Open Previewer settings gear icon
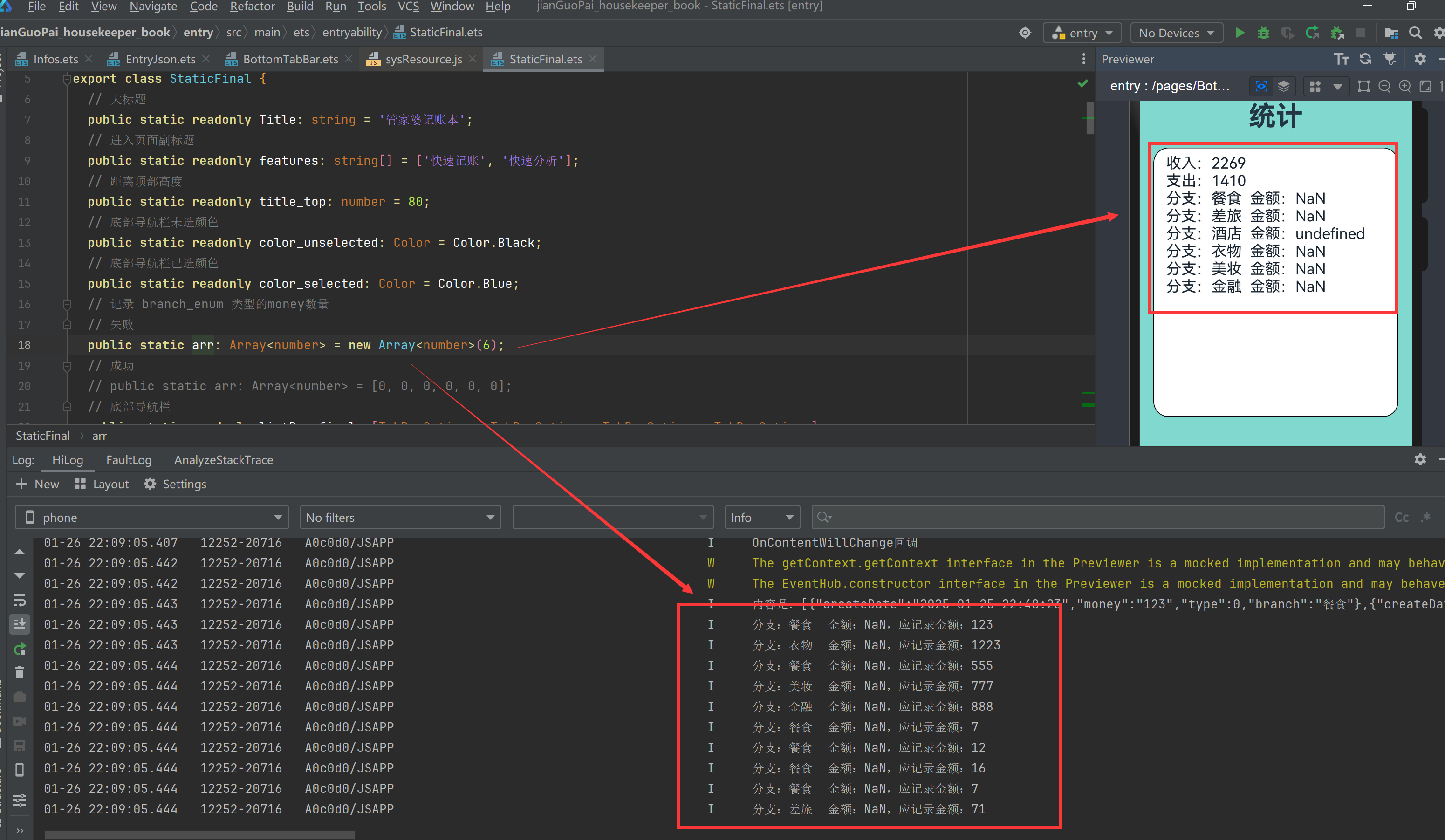 (x=1420, y=59)
